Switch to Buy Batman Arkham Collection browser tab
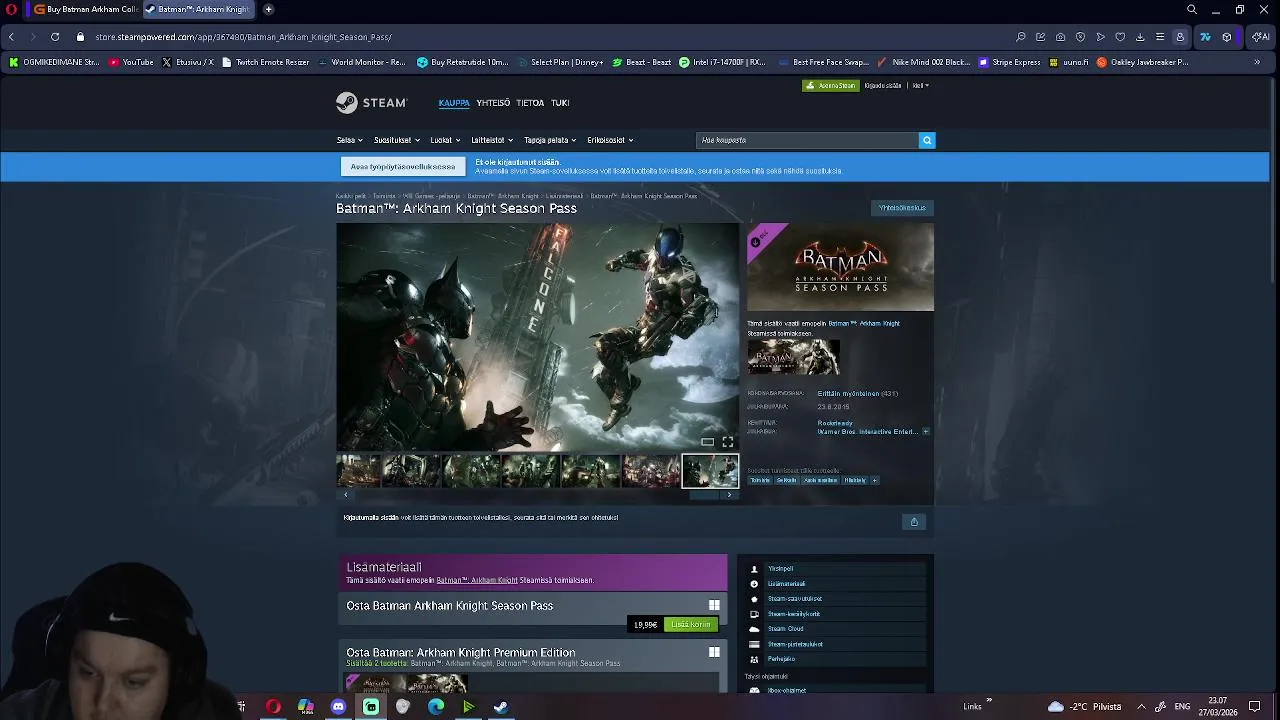The image size is (1280, 720). click(x=85, y=9)
